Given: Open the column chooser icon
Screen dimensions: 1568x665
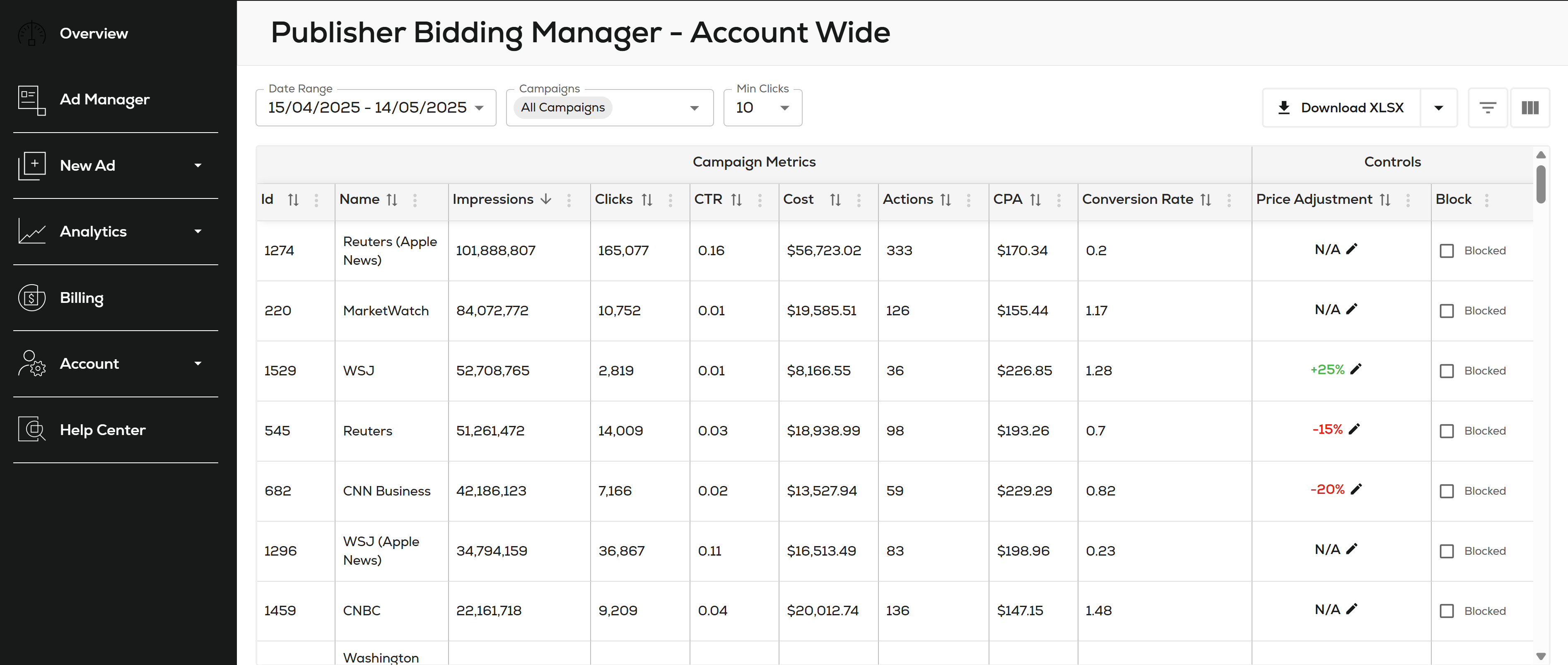Looking at the screenshot, I should (1529, 108).
